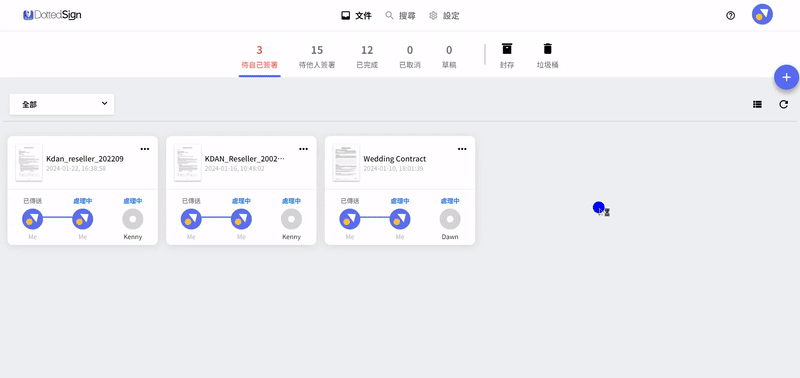Image resolution: width=800 pixels, height=378 pixels.
Task: Open the 設定 settings tab
Action: pos(444,16)
